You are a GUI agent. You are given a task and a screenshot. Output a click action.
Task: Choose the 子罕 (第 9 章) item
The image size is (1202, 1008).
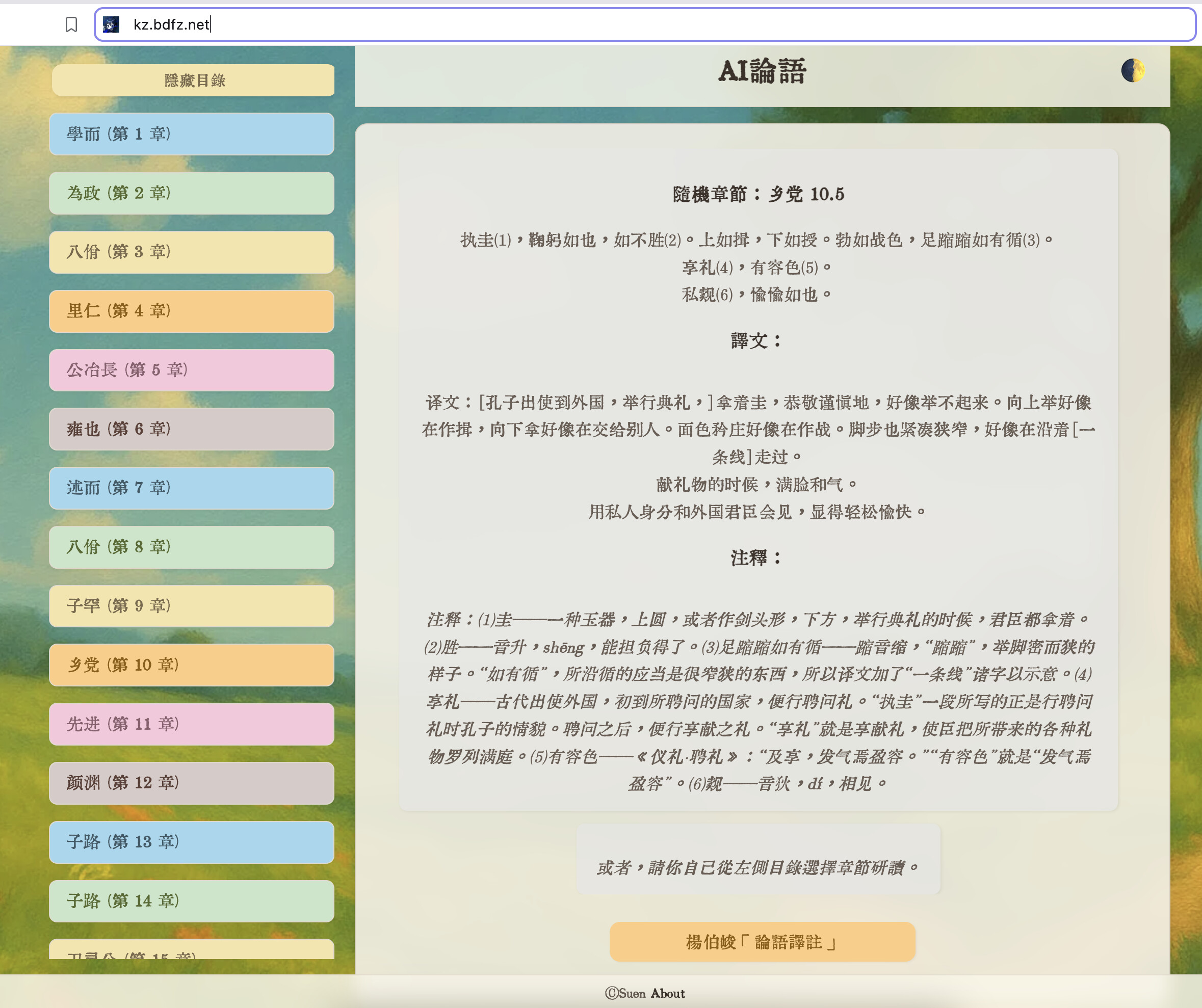point(191,605)
